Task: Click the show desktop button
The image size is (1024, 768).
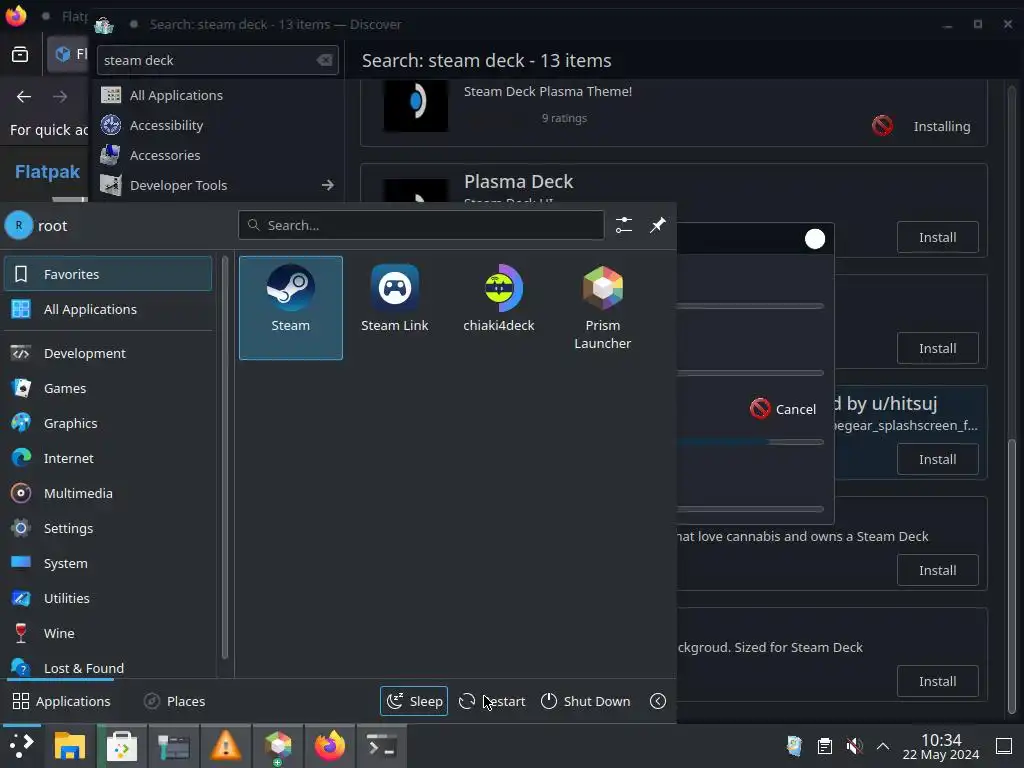Action: pyautogui.click(x=1004, y=746)
